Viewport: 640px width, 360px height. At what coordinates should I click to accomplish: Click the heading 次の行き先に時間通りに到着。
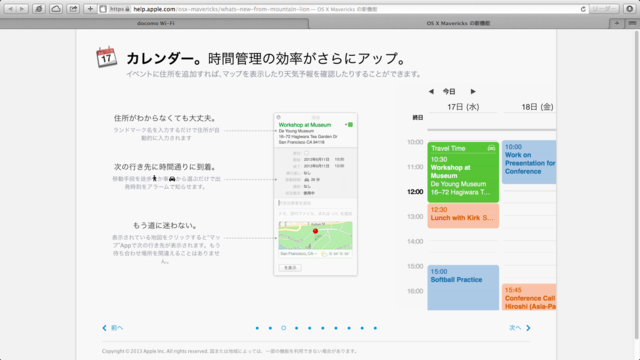tap(166, 167)
